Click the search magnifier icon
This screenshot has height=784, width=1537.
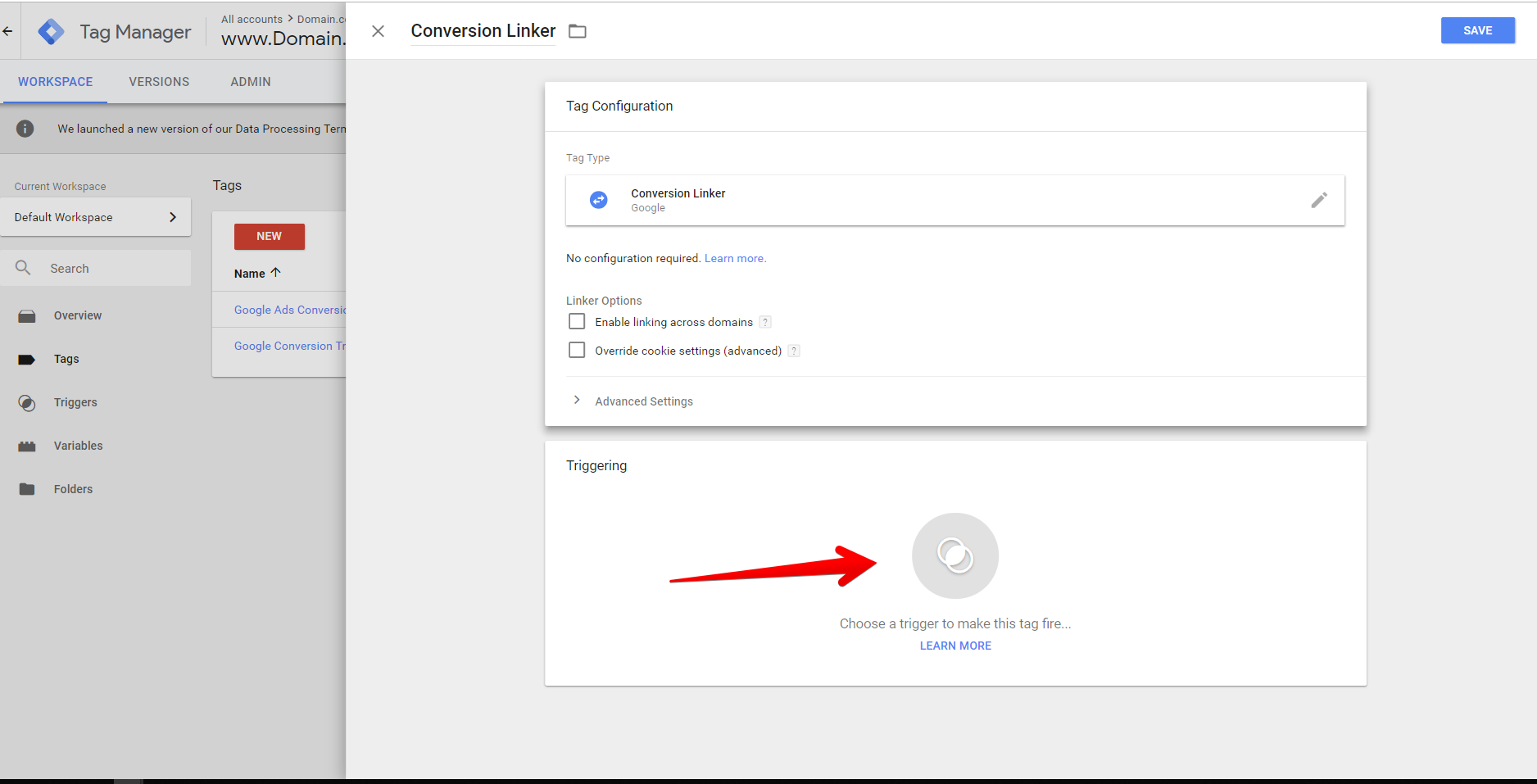click(24, 268)
